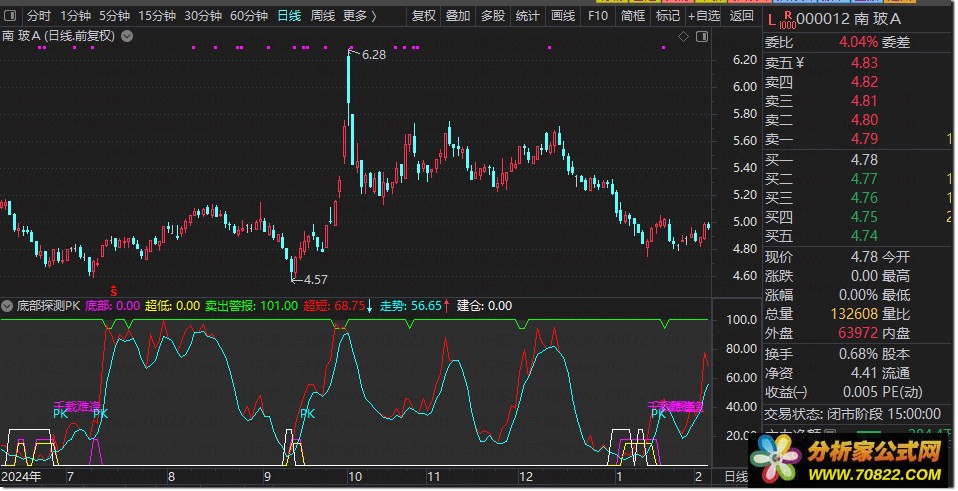958x491 pixels.
Task: Click 底部: 0.00 indicator value
Action: point(112,306)
